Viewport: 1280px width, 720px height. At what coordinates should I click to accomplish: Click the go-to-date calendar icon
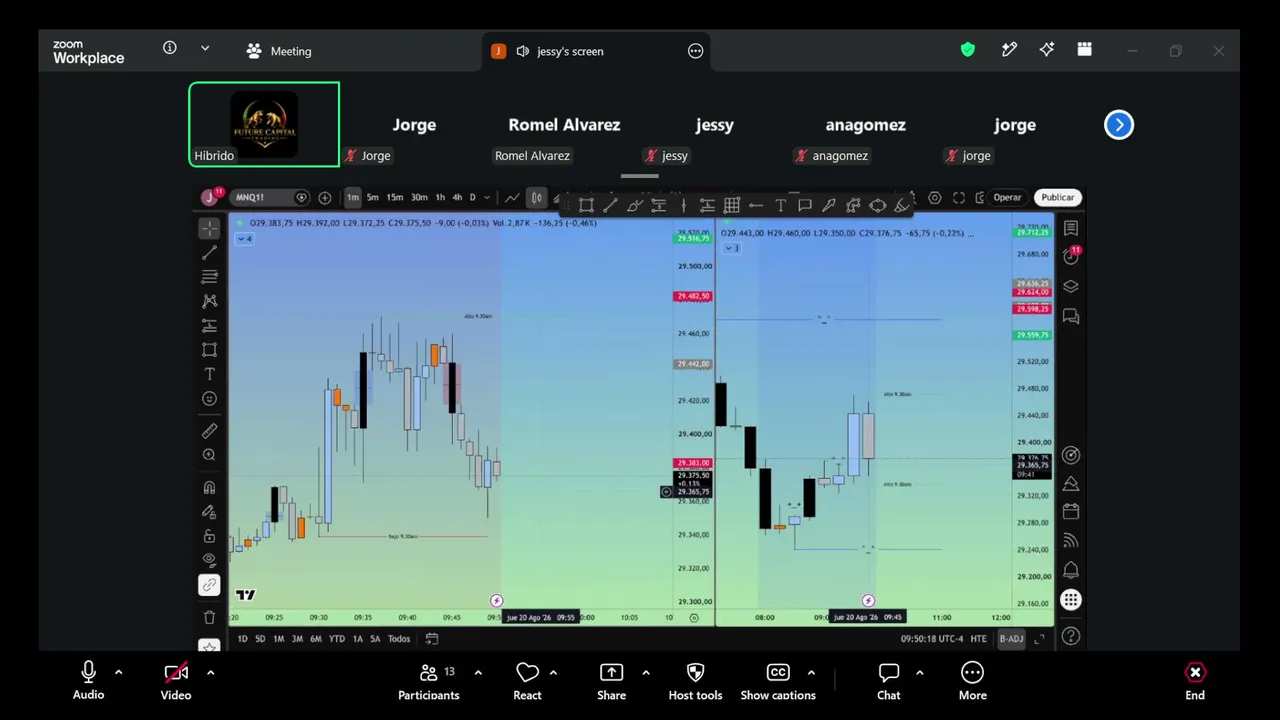(x=432, y=639)
